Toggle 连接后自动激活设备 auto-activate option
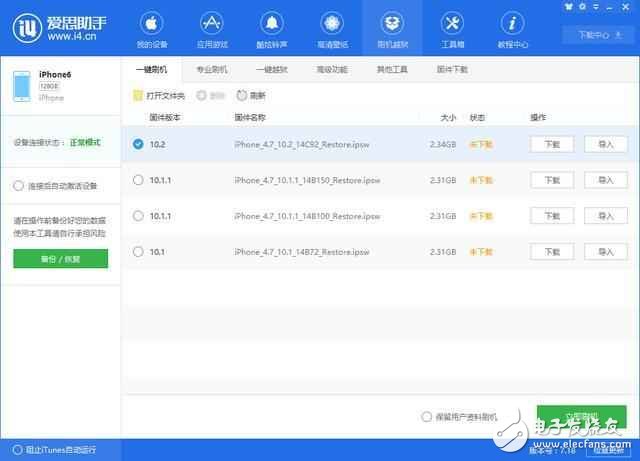640x461 pixels. click(x=18, y=186)
